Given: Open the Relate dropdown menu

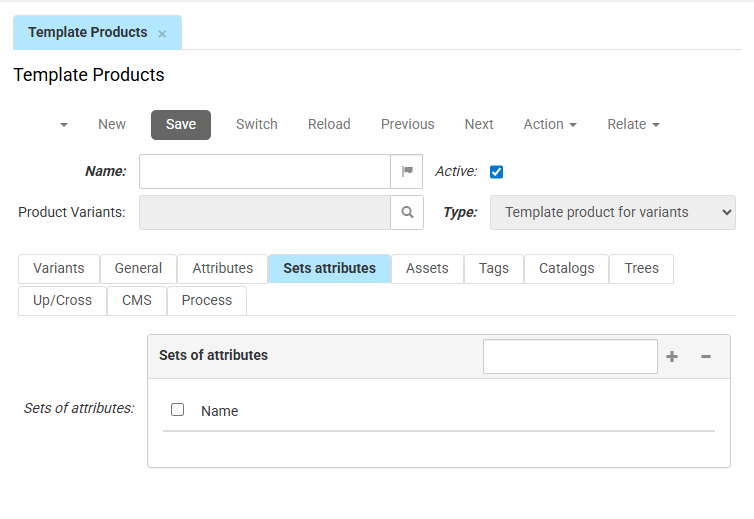Looking at the screenshot, I should tap(633, 125).
